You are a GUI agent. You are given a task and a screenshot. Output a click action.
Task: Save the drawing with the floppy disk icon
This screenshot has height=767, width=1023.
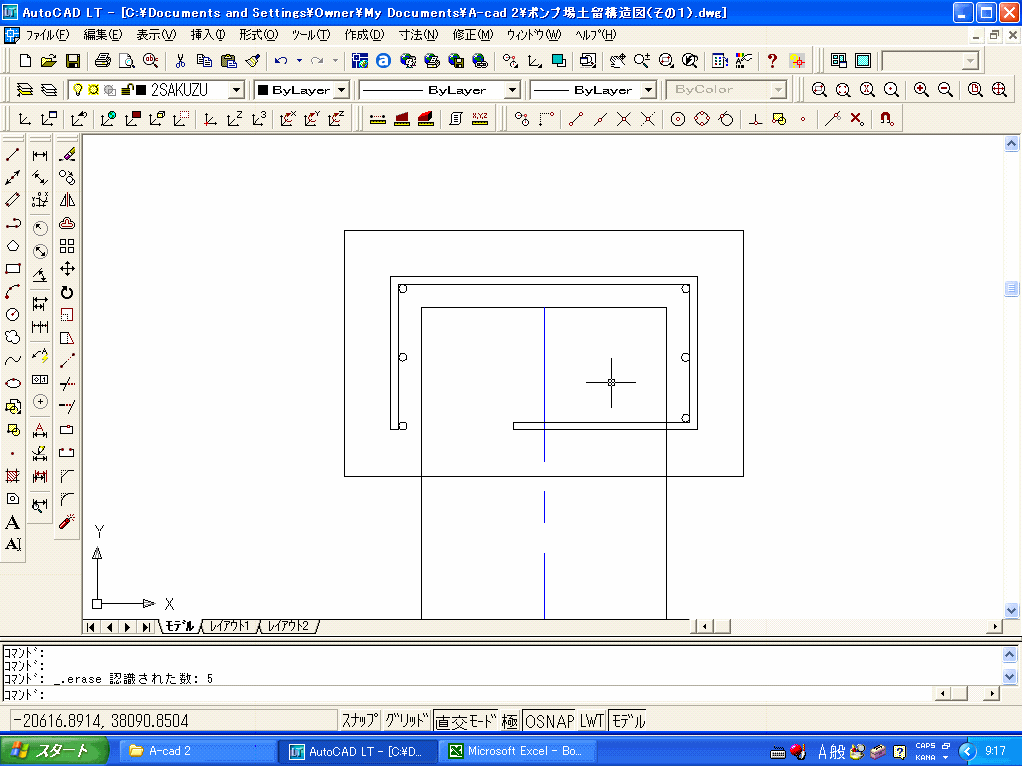coord(72,61)
